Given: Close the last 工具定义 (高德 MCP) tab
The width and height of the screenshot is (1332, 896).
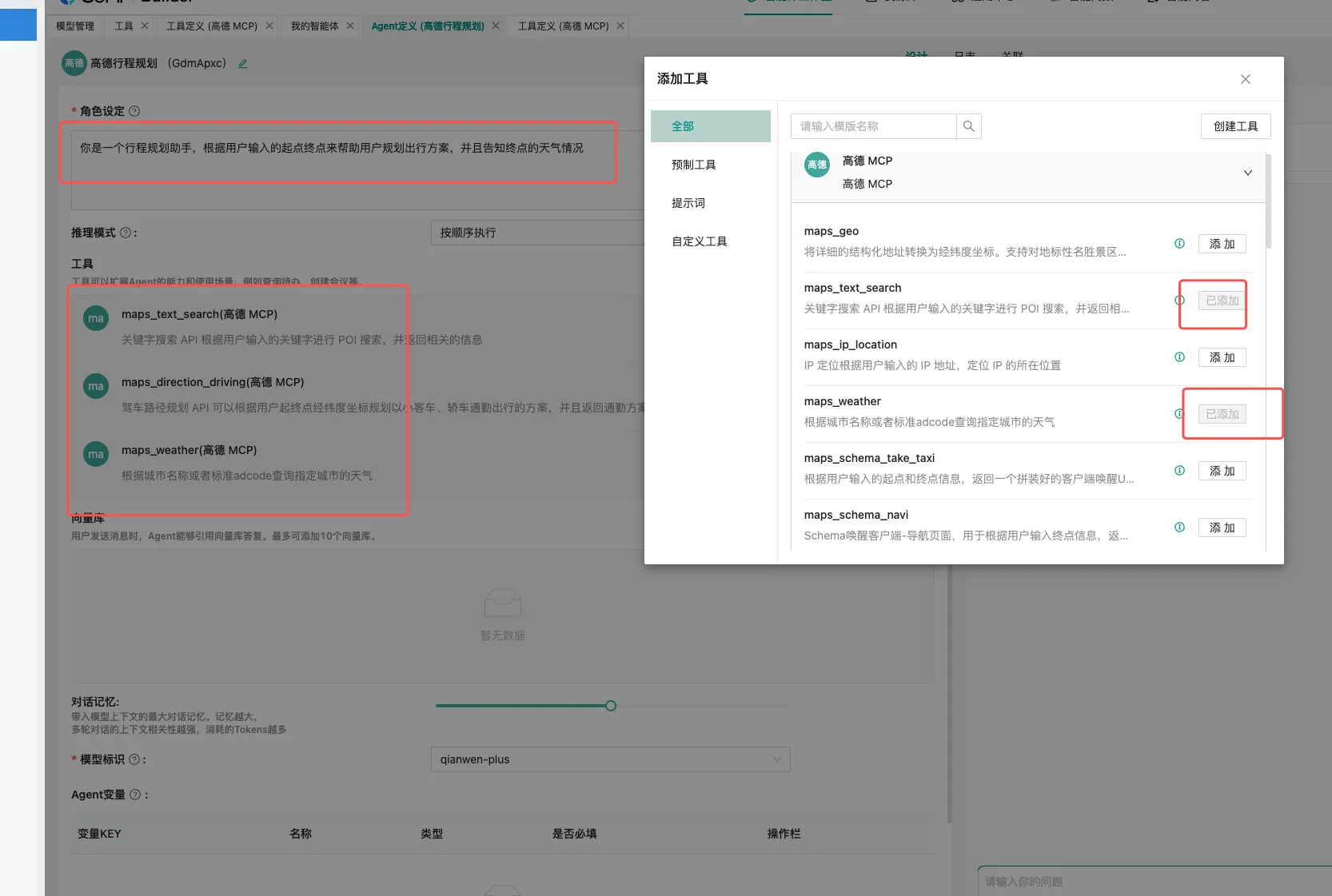Looking at the screenshot, I should [x=620, y=26].
